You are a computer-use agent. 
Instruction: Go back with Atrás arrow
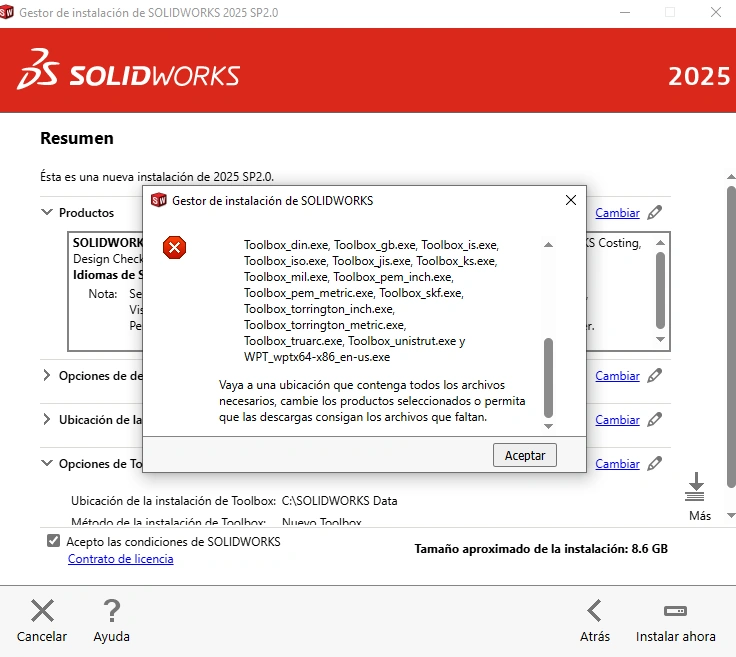click(594, 610)
